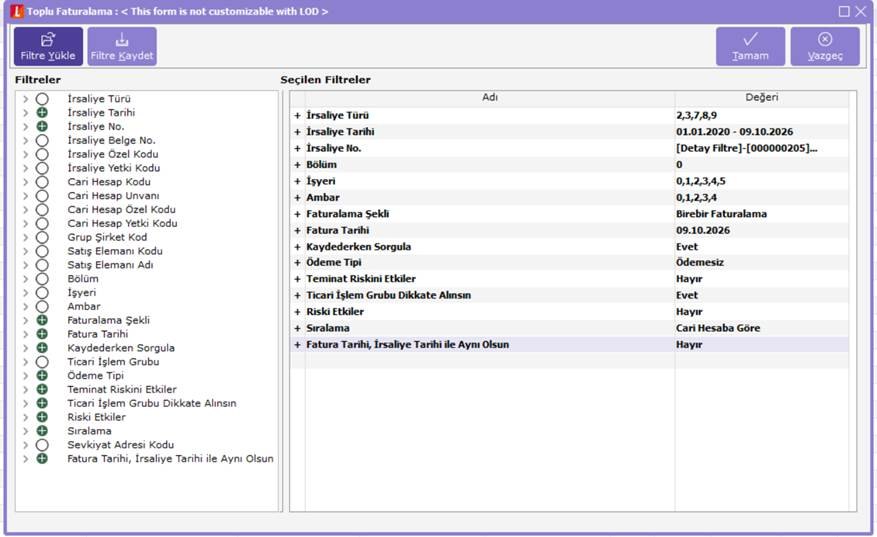This screenshot has width=877, height=537.
Task: Expand the Faturalama Şekli row in Seçilen Filtreler
Action: (298, 214)
